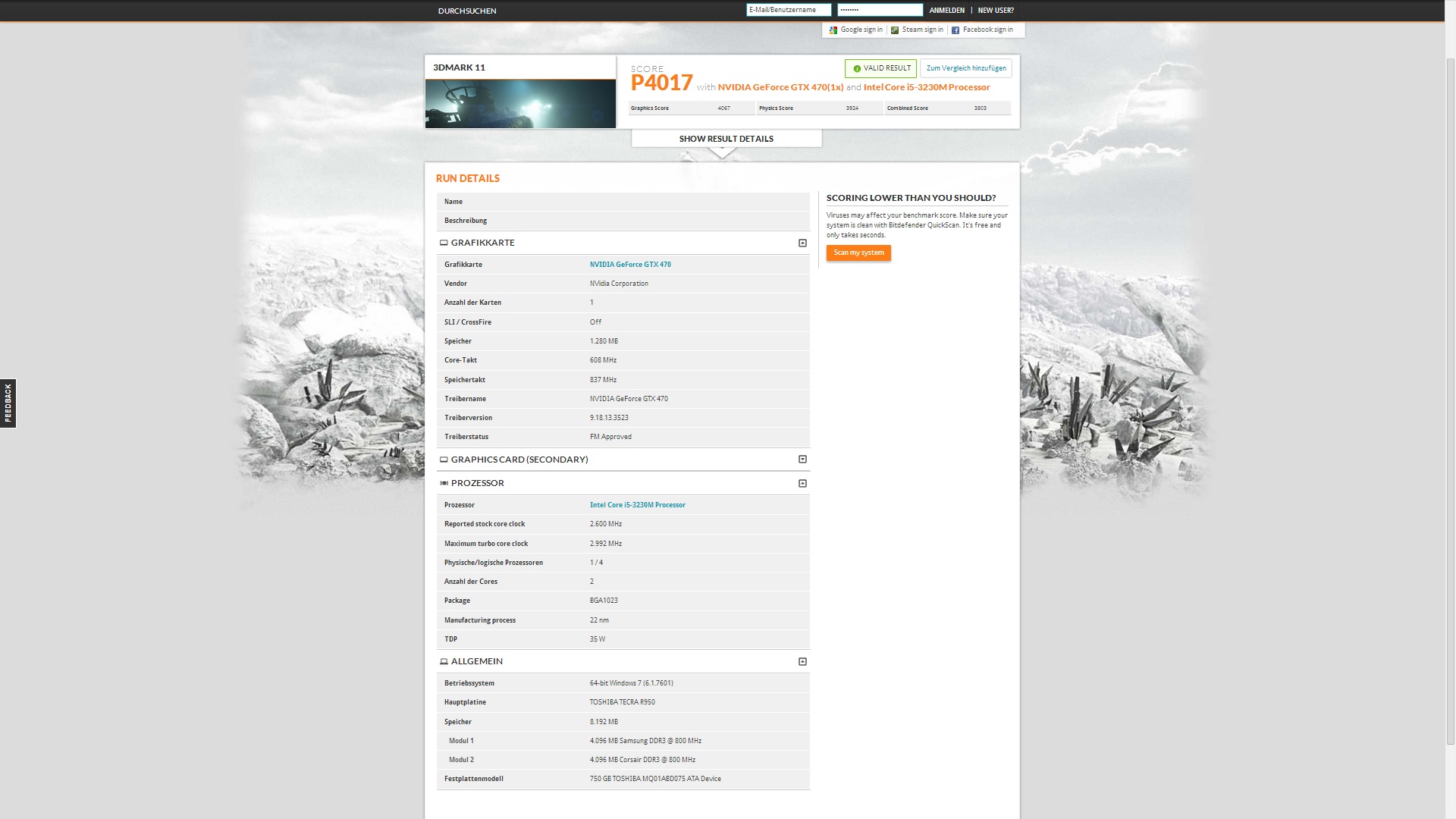The image size is (1456, 819).
Task: Open the Intel Core i5-3230M Processor link
Action: [x=637, y=505]
